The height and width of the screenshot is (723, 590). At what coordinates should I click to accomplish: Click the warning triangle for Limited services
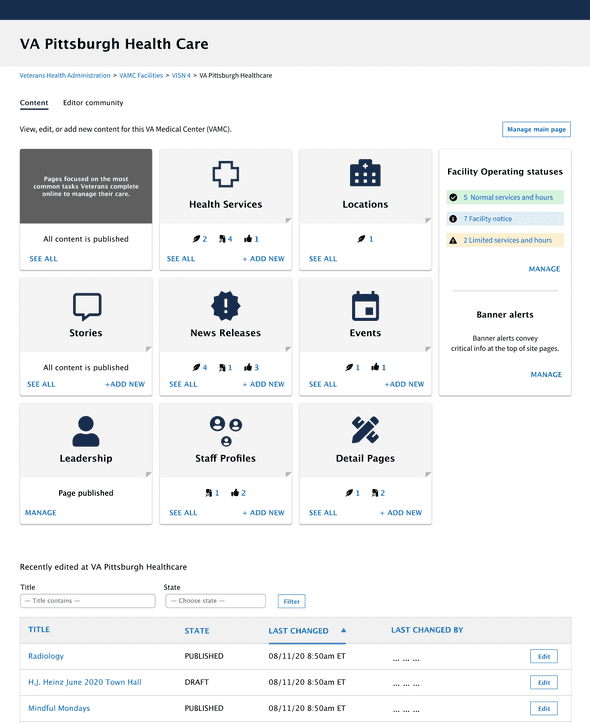pyautogui.click(x=453, y=240)
